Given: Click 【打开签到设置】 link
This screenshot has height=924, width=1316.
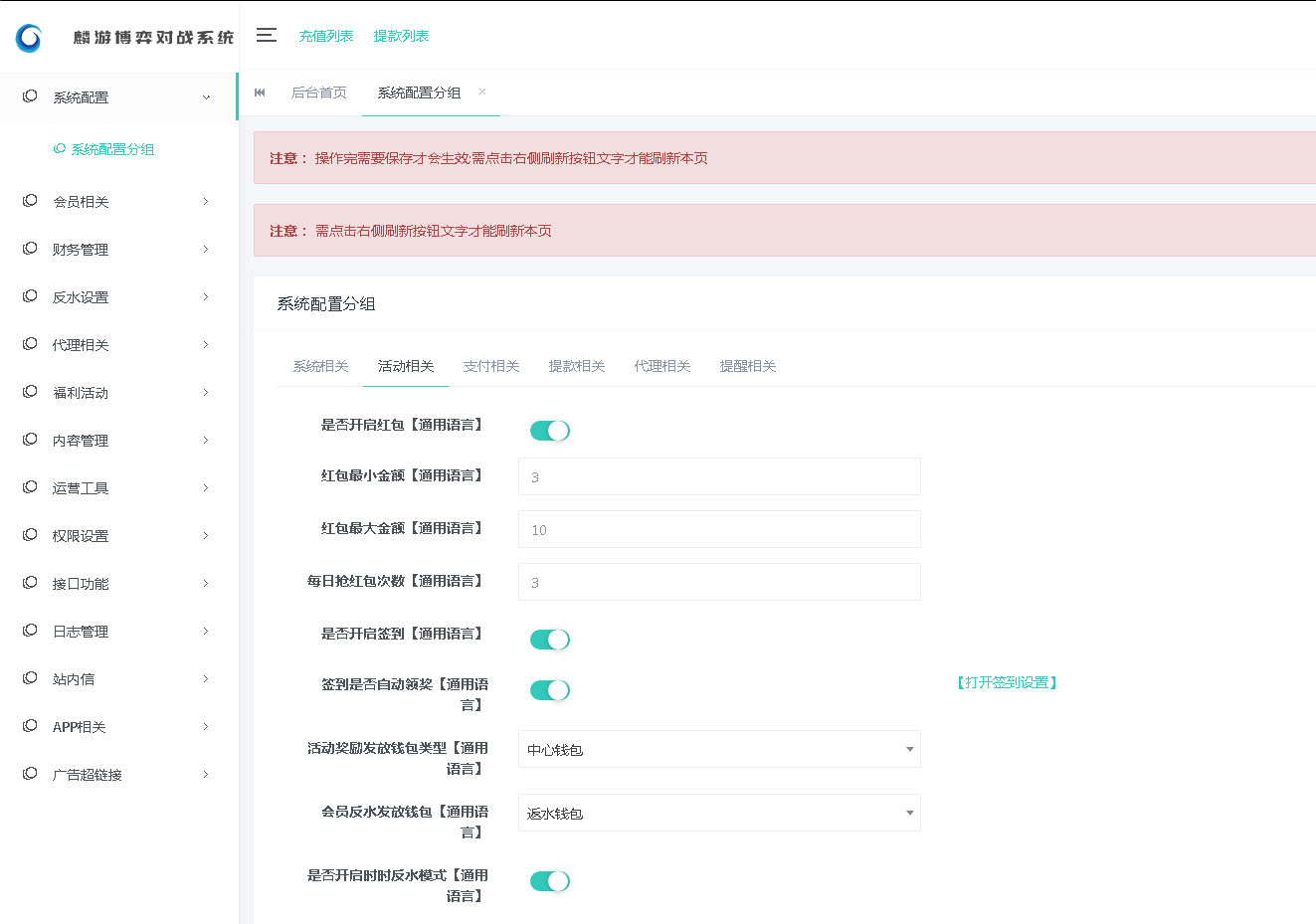Looking at the screenshot, I should 1008,682.
